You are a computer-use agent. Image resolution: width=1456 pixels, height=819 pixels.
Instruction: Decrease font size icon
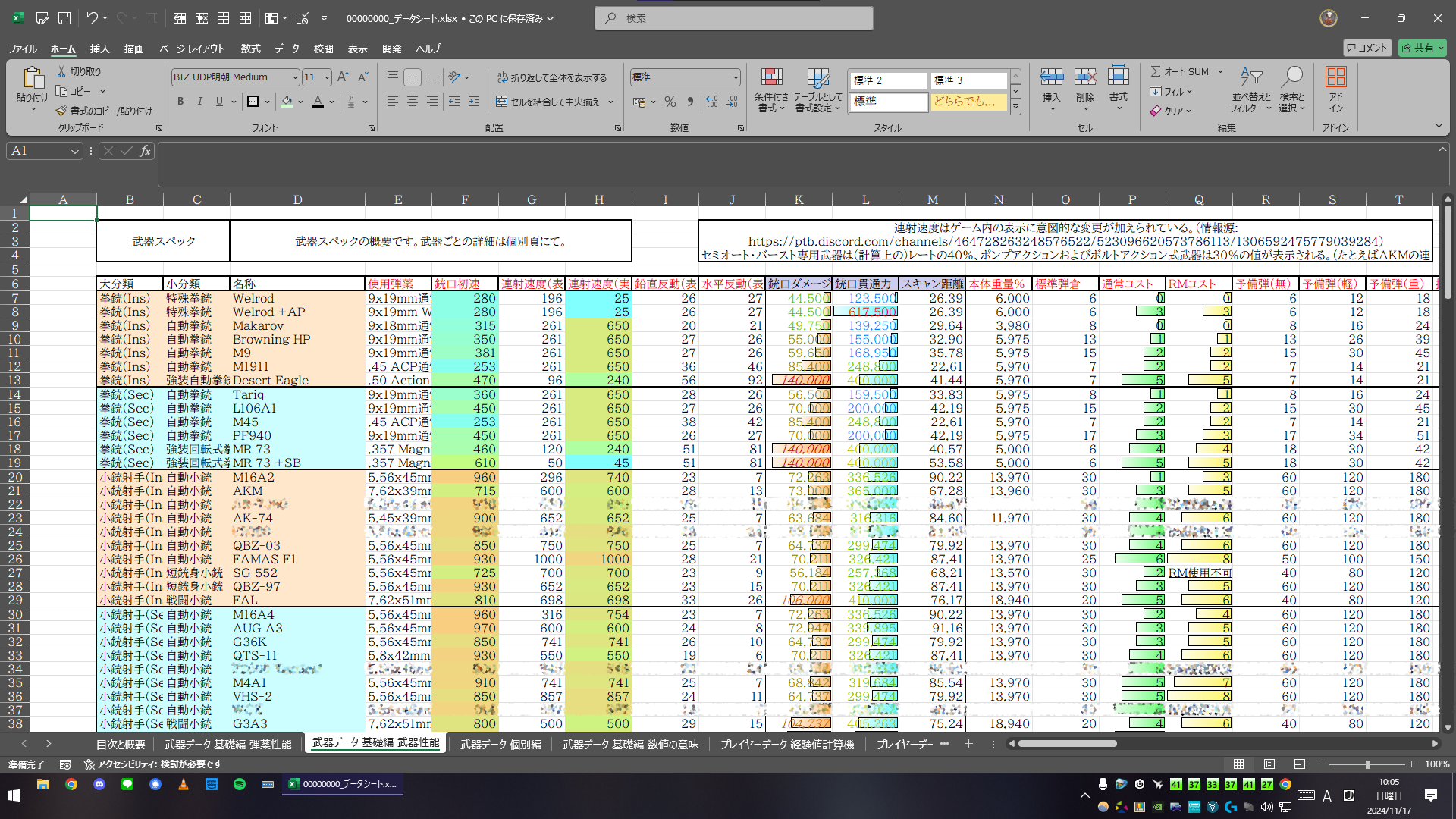pos(362,77)
